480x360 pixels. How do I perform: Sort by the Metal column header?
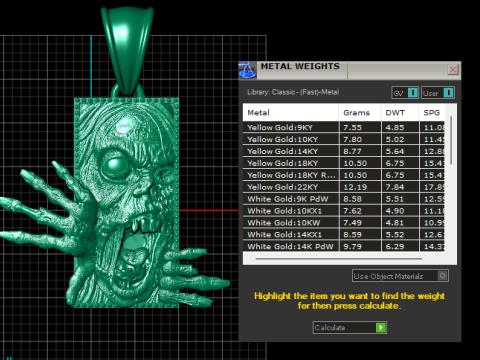(x=291, y=113)
